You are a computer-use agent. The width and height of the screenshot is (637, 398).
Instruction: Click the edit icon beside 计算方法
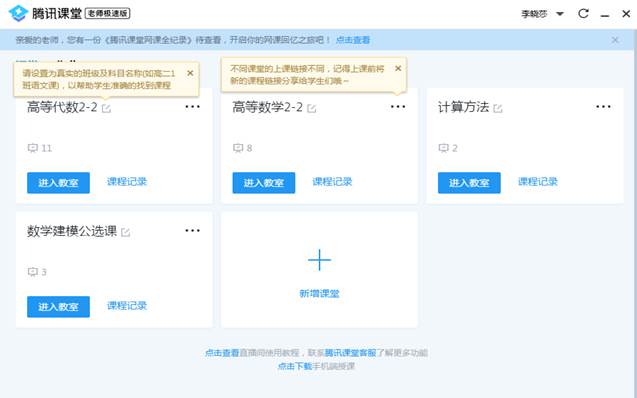pyautogui.click(x=498, y=108)
